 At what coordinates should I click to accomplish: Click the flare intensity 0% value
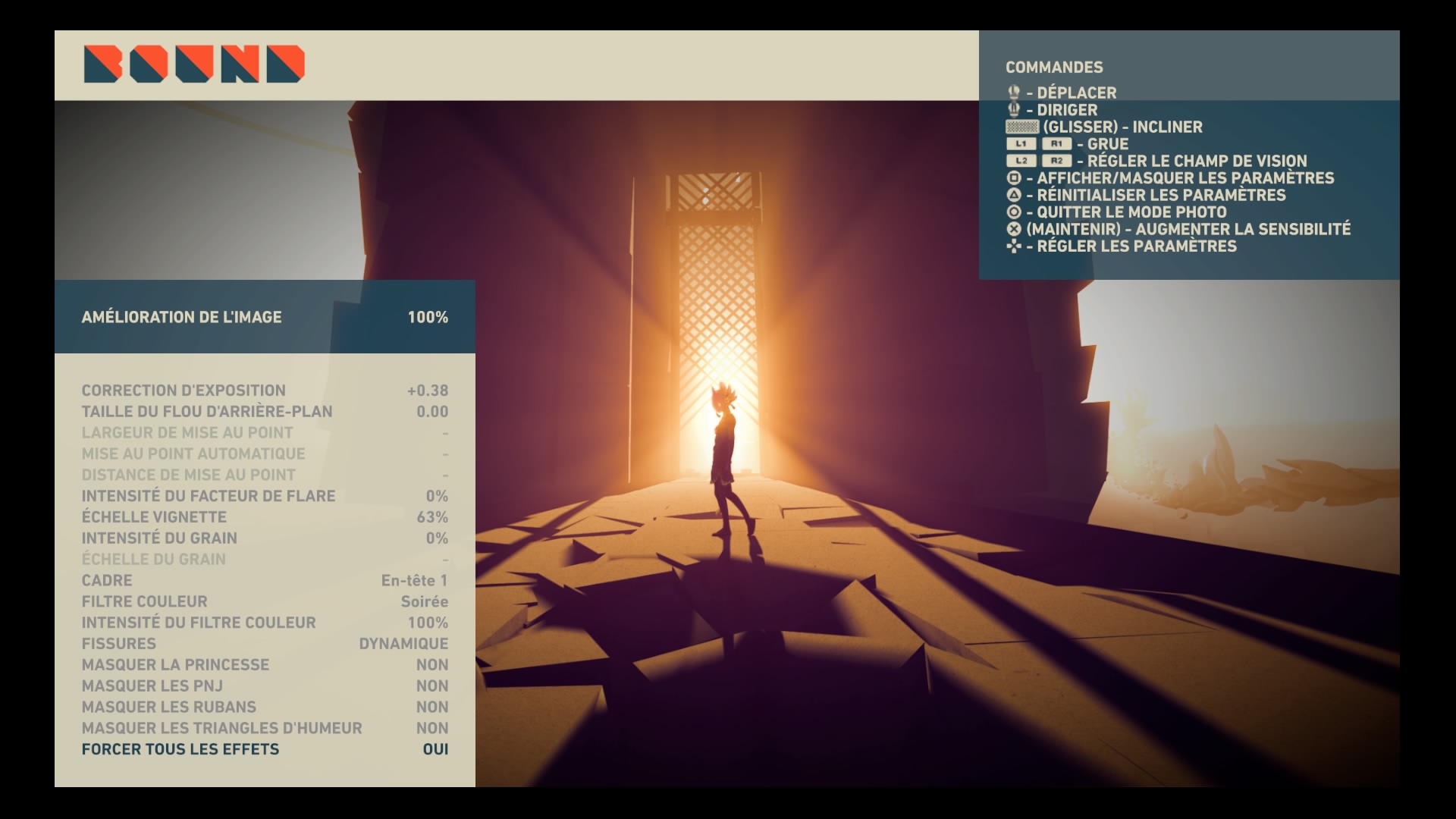pyautogui.click(x=437, y=496)
